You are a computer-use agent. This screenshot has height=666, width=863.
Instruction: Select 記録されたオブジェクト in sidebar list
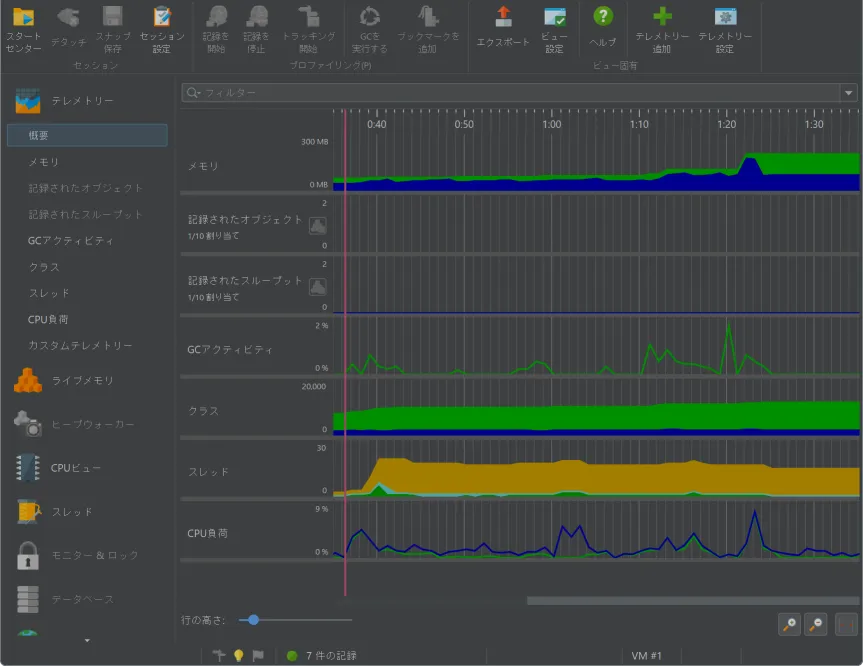[86, 188]
